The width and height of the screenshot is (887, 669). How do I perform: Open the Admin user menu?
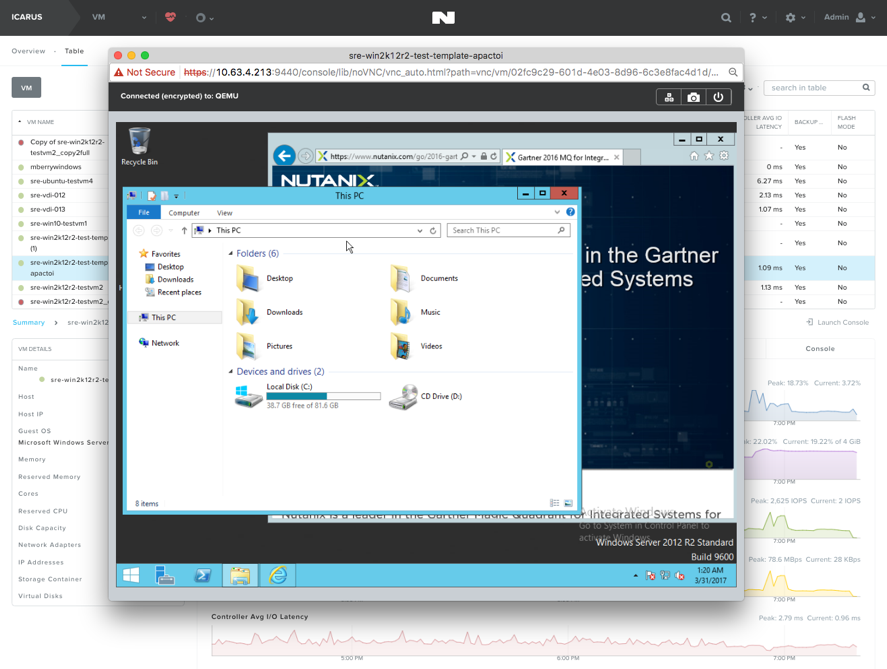tap(849, 18)
